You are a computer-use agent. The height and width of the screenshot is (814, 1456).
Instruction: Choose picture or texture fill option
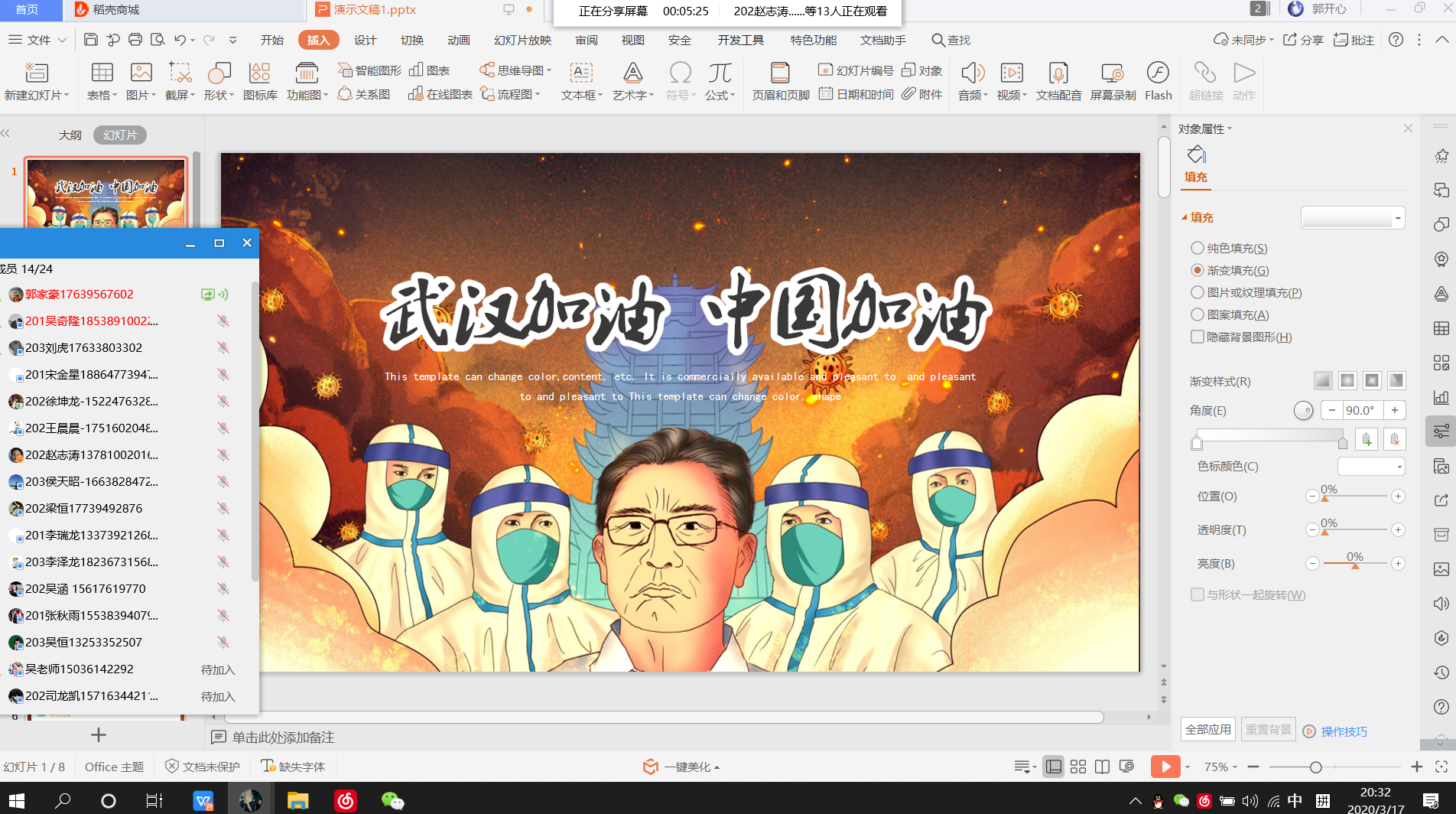(1198, 292)
